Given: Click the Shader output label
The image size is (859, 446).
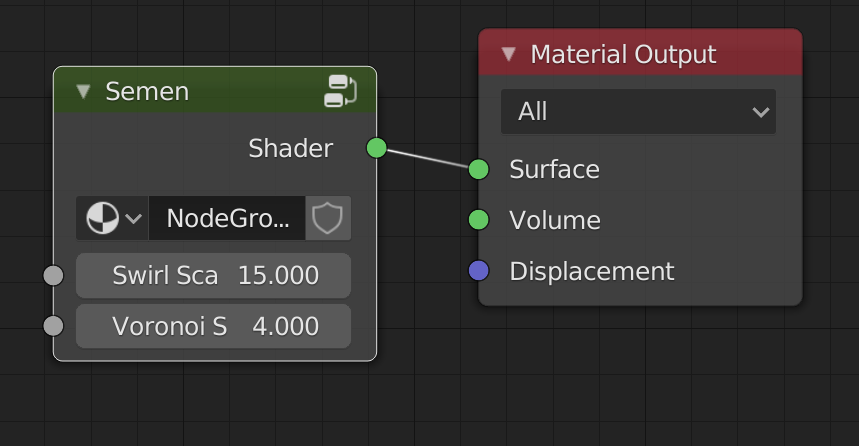Looking at the screenshot, I should click(x=290, y=148).
